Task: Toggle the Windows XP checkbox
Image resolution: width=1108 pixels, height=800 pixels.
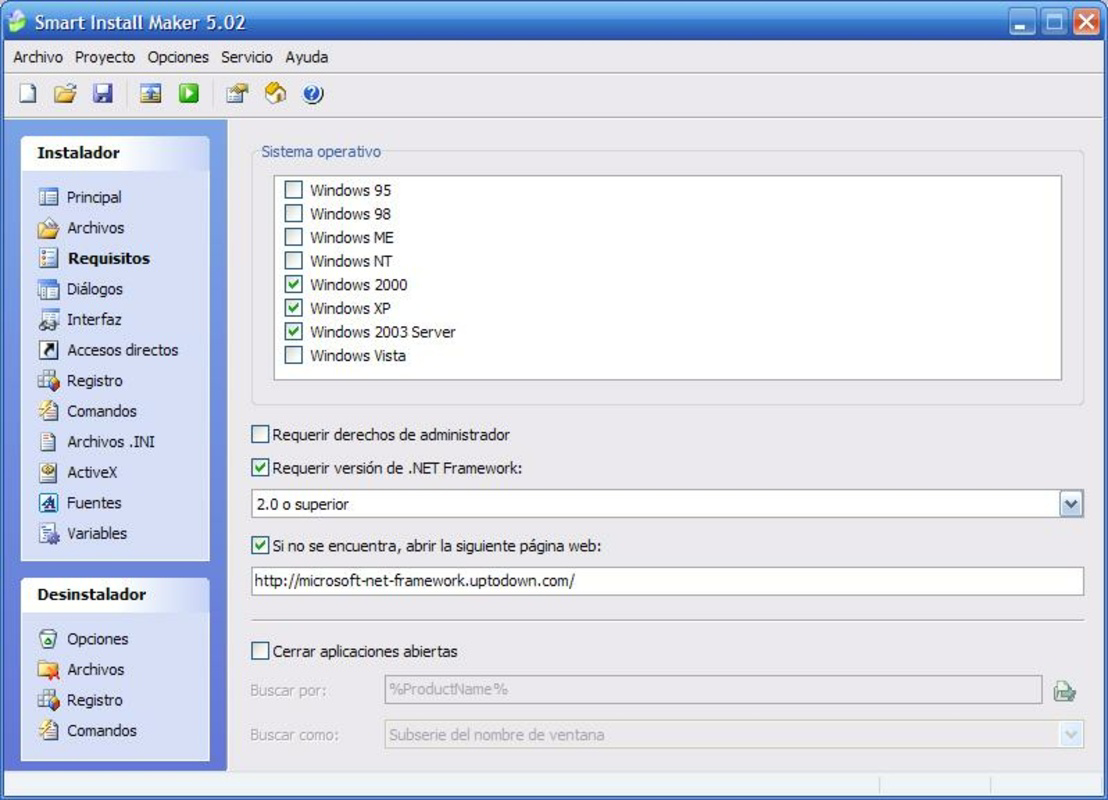Action: [x=293, y=307]
